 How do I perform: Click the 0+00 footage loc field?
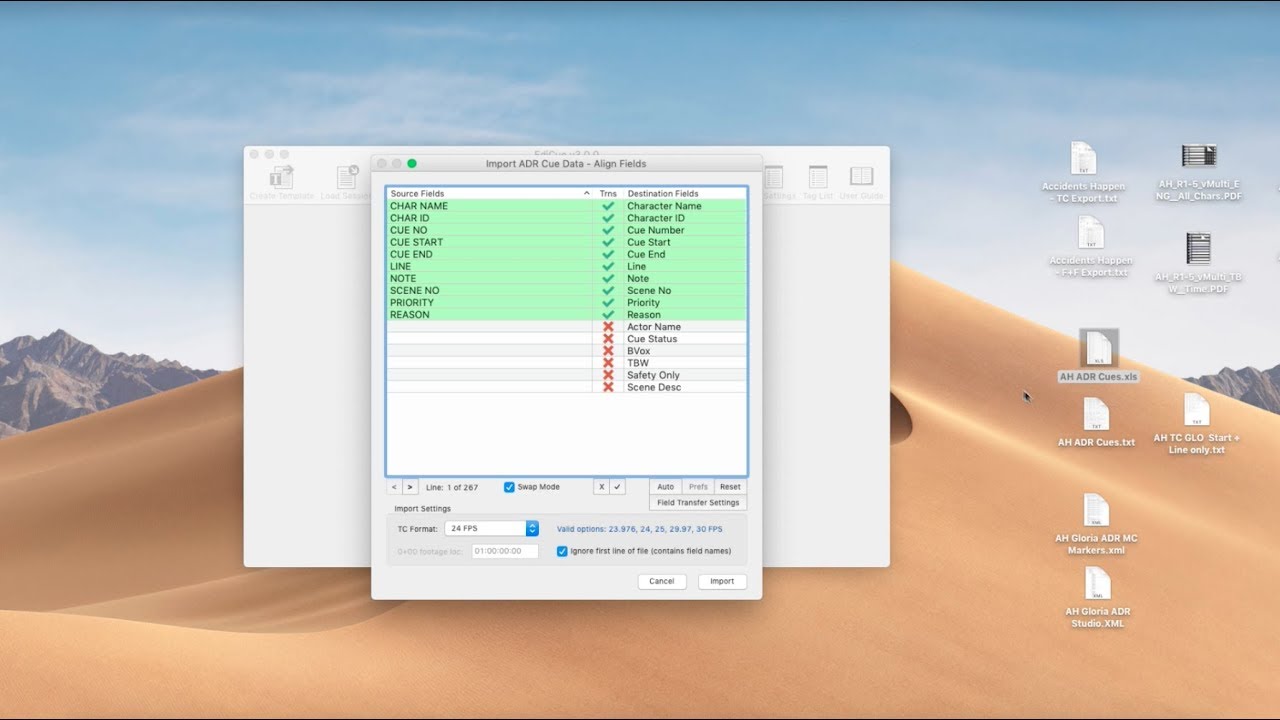pyautogui.click(x=505, y=551)
